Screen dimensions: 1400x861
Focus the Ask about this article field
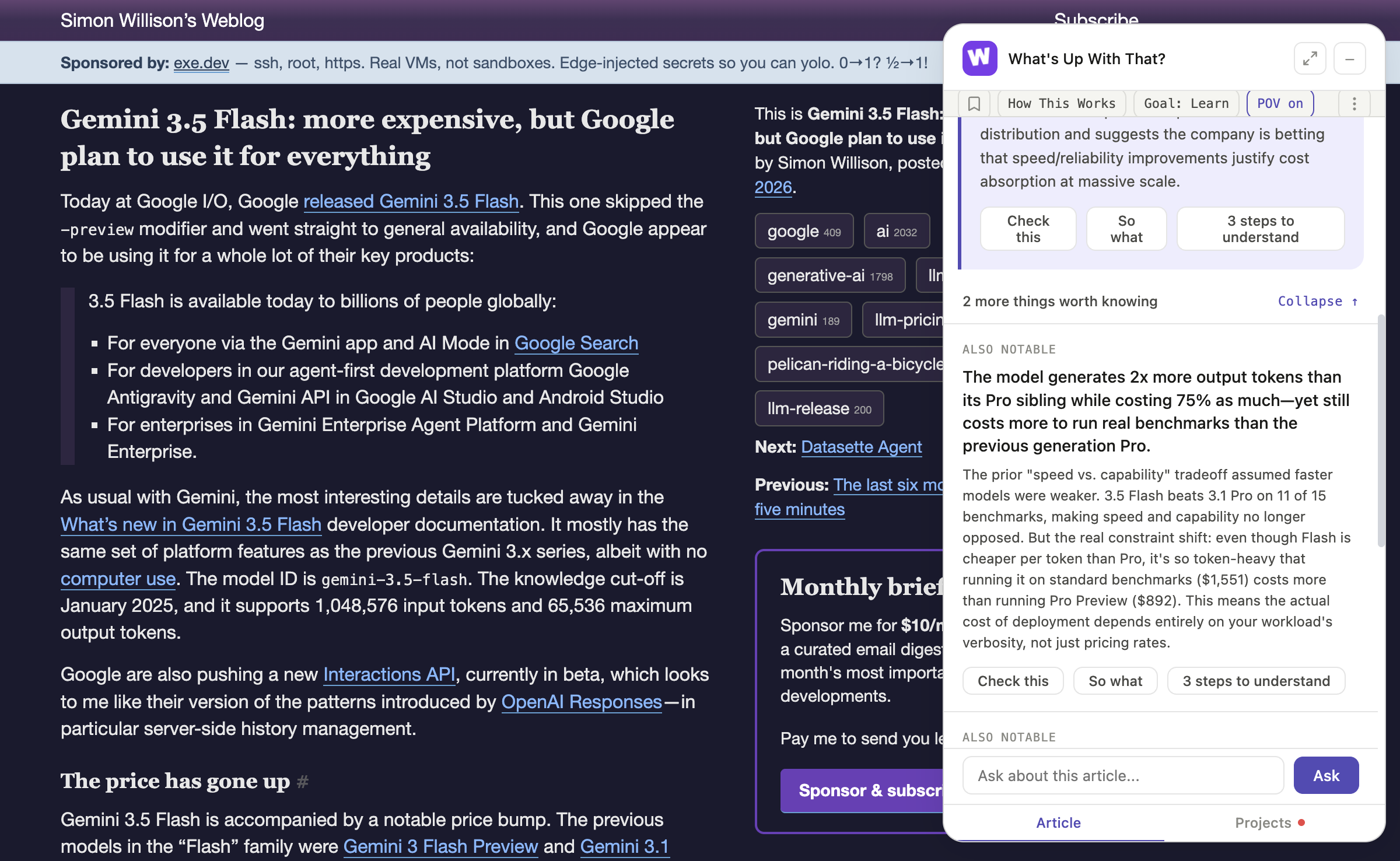(x=1123, y=775)
